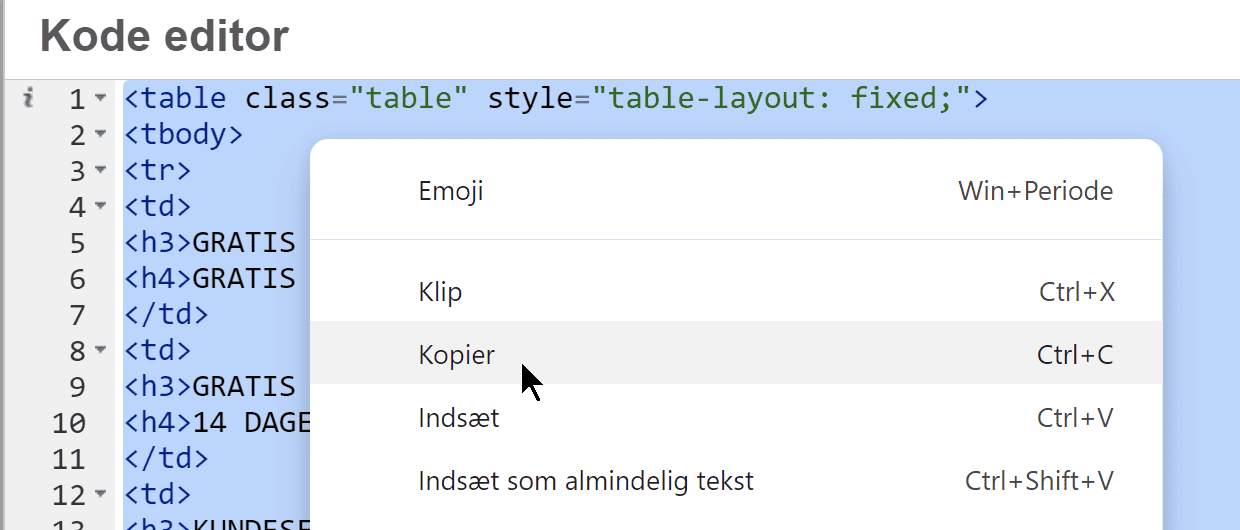Click the <td> tag on line 8
Image resolution: width=1240 pixels, height=530 pixels.
157,351
